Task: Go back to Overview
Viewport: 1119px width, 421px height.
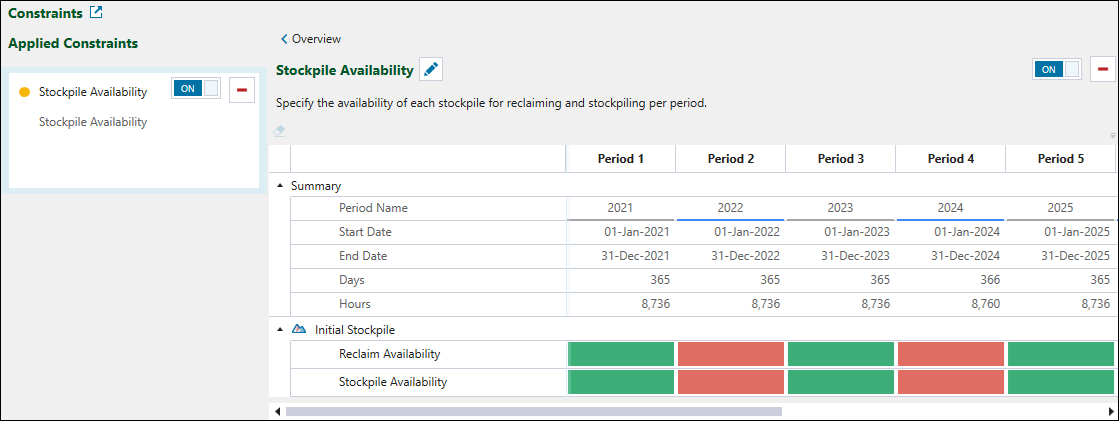Action: coord(311,39)
